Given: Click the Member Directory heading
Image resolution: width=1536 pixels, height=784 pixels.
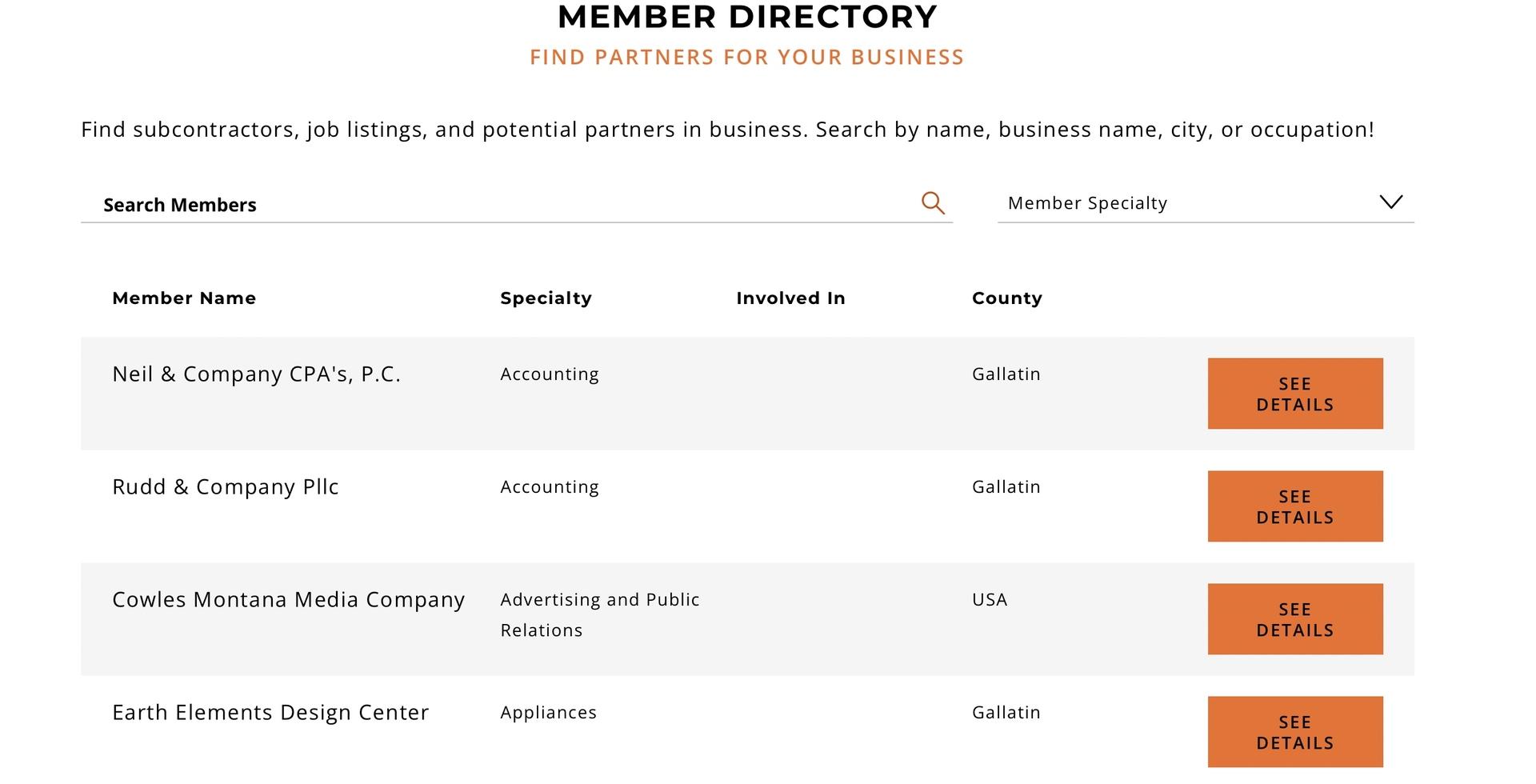Looking at the screenshot, I should click(x=747, y=17).
